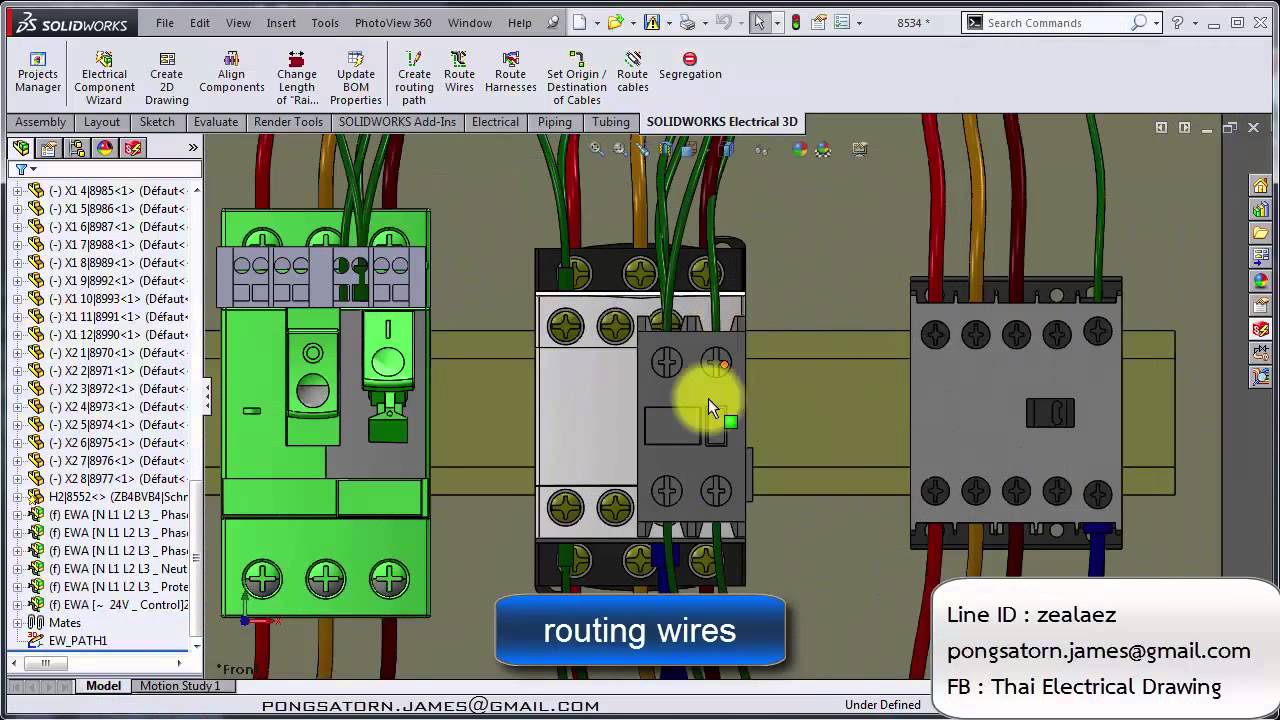This screenshot has height=720, width=1280.
Task: Switch to the Piping tab
Action: click(x=555, y=122)
